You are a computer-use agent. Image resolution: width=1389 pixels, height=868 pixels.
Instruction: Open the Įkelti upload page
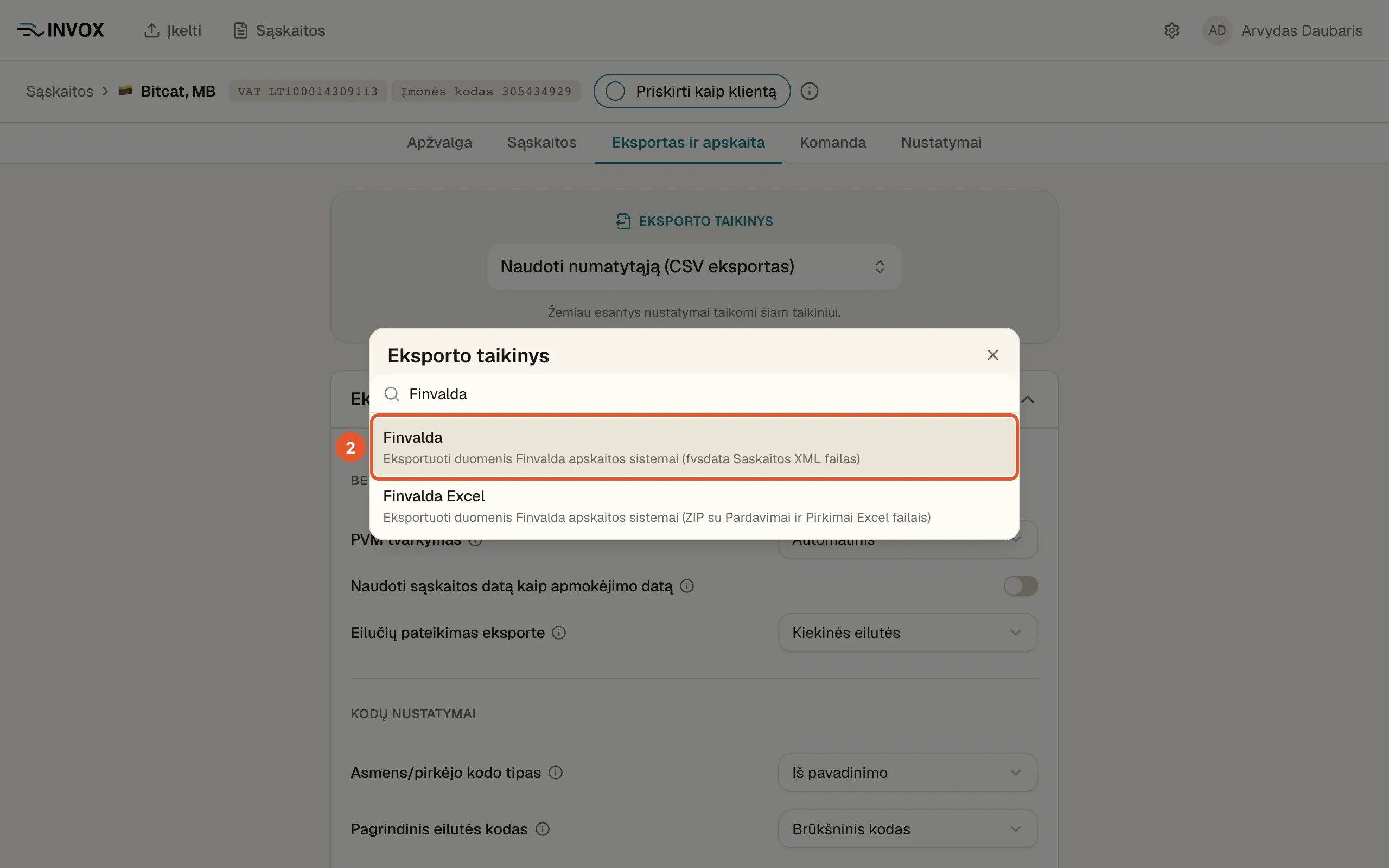(172, 30)
